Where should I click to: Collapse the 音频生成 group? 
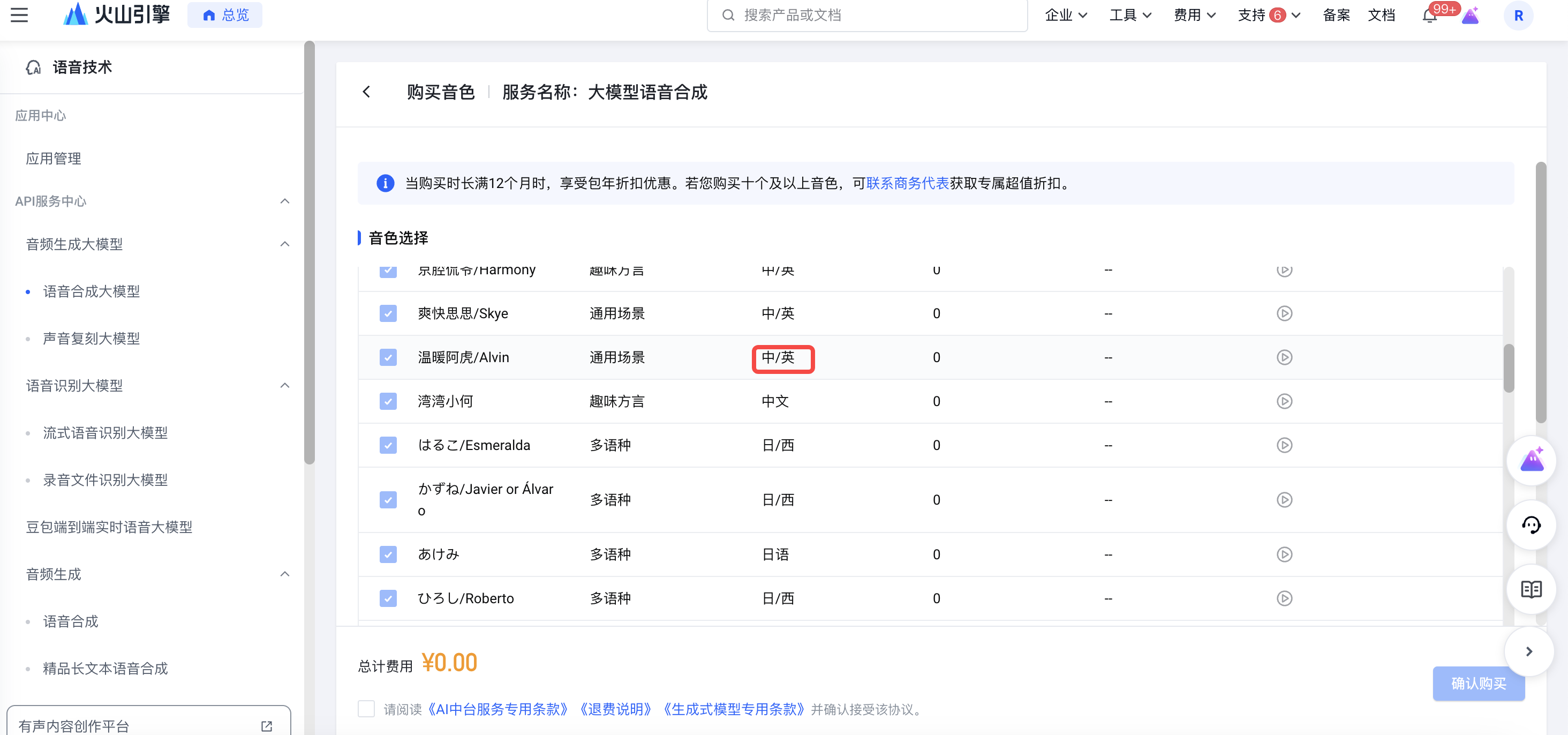[x=285, y=574]
